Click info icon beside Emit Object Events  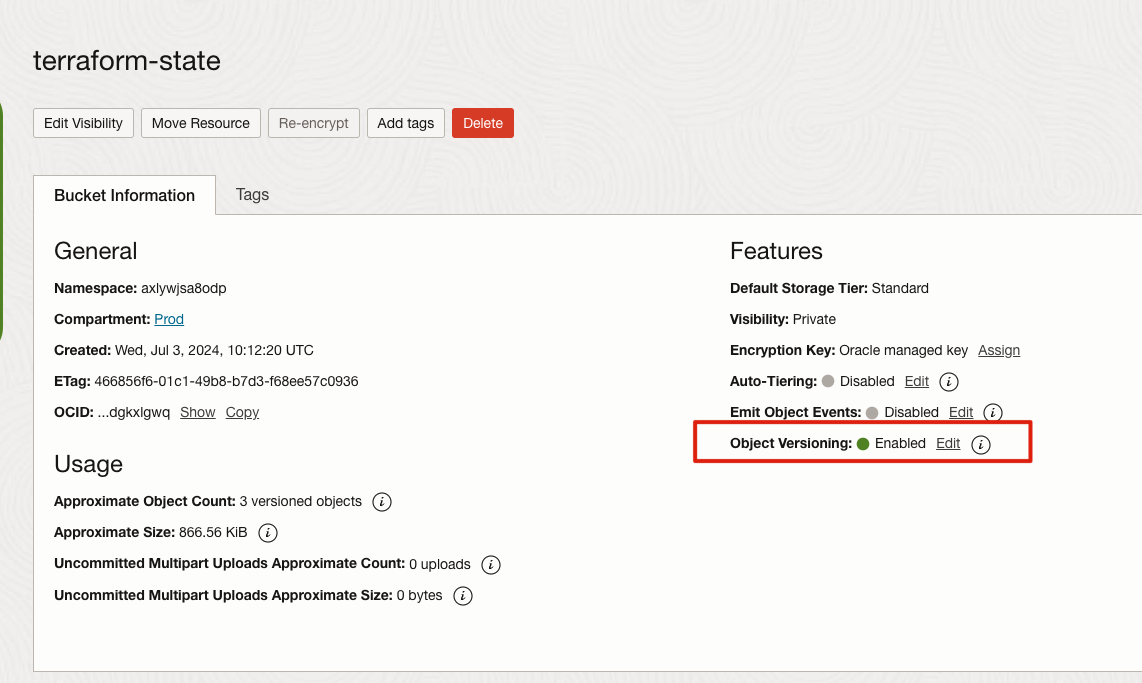[993, 413]
